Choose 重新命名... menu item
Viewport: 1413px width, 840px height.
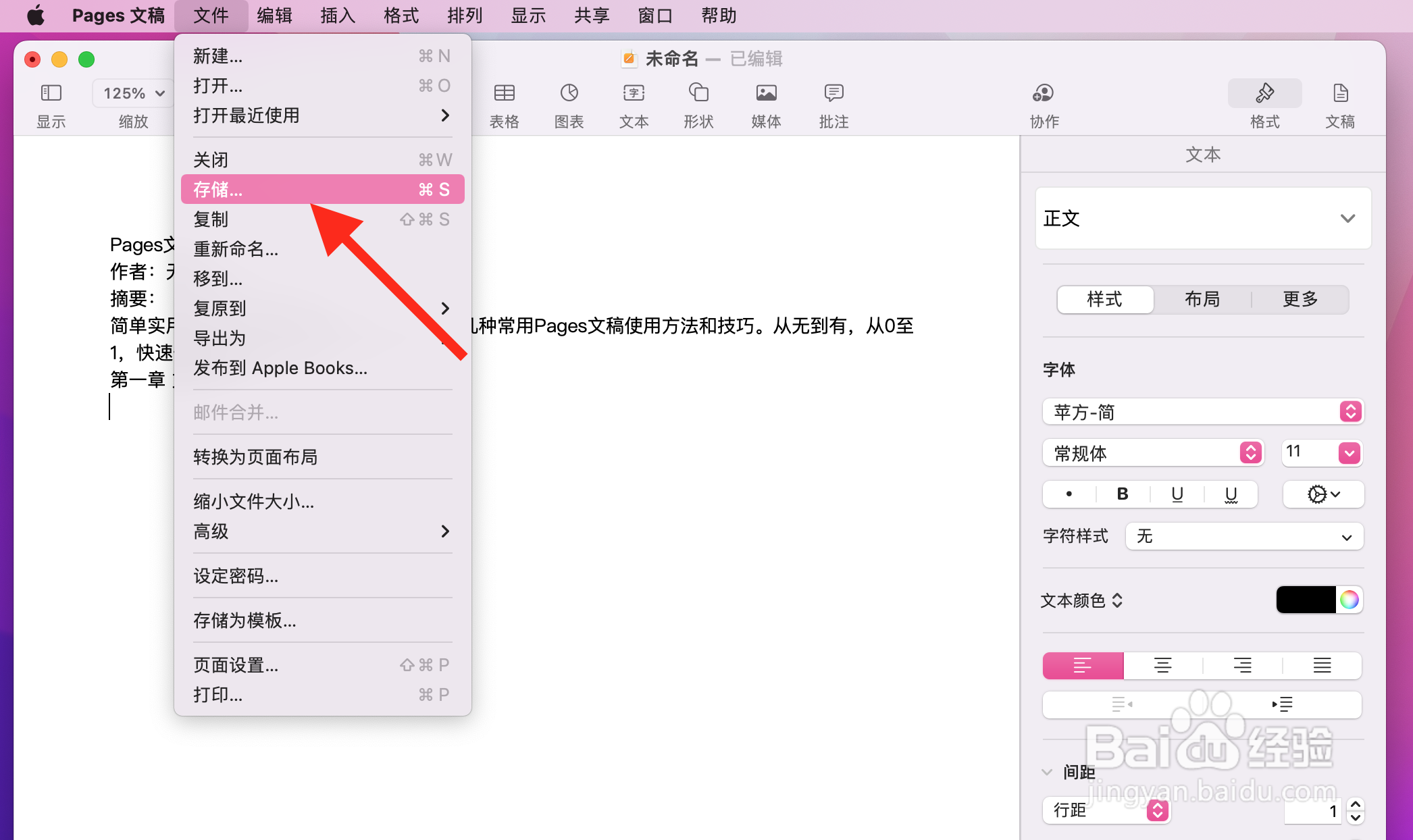click(322, 249)
